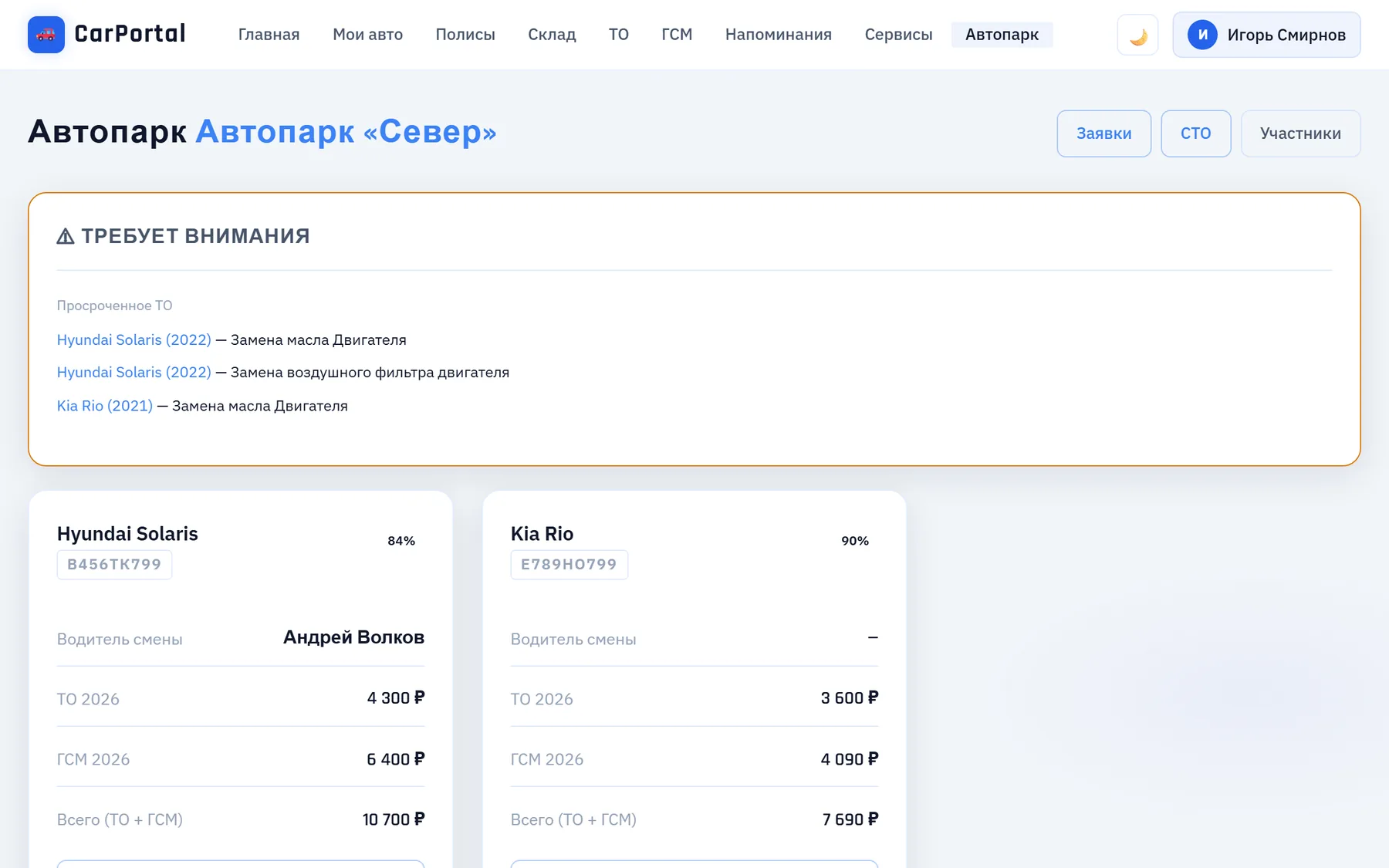The image size is (1389, 868).
Task: Click the Автопарк «Север» page title
Action: pyautogui.click(x=346, y=132)
